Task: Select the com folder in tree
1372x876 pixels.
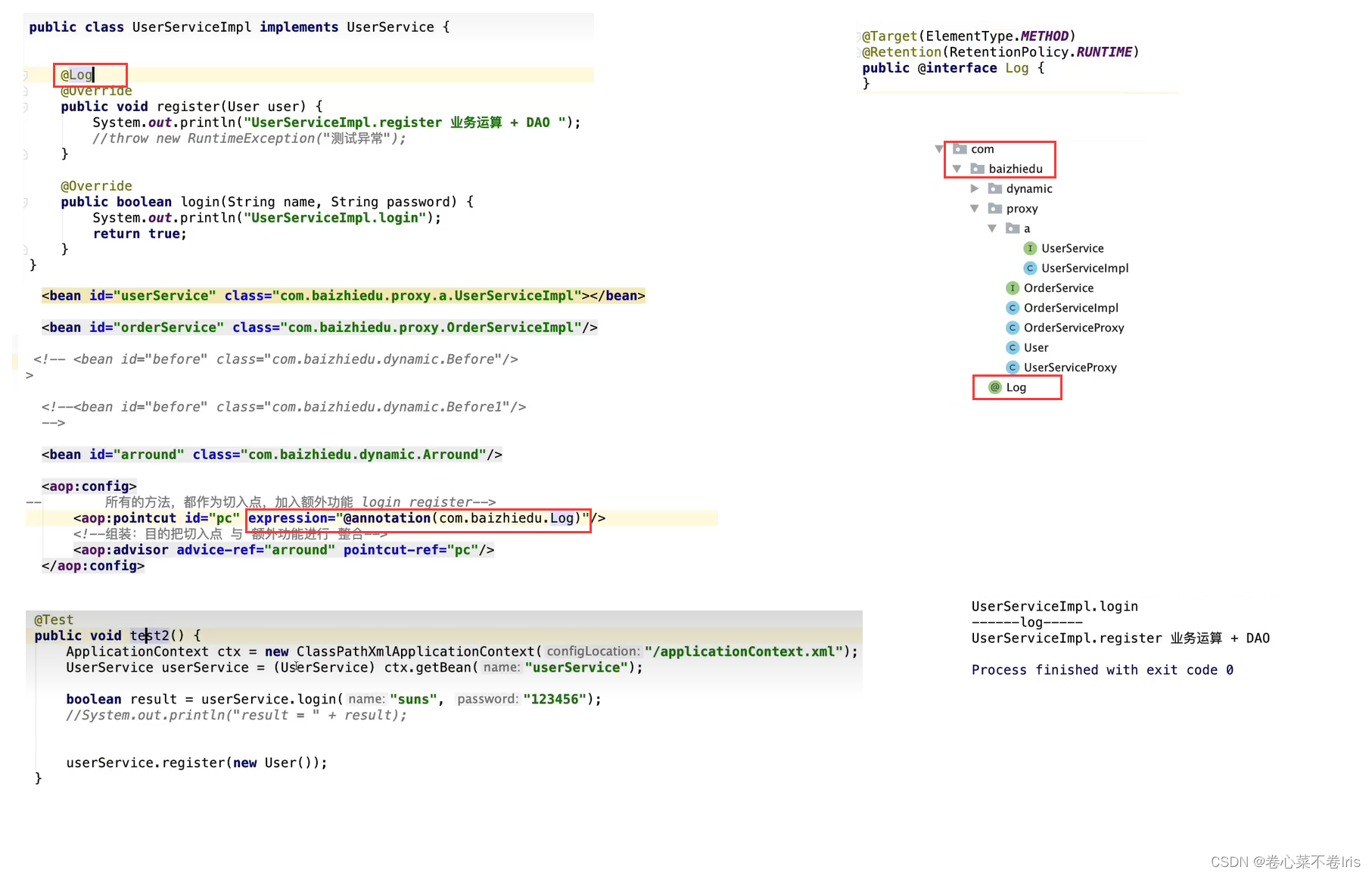Action: [982, 149]
